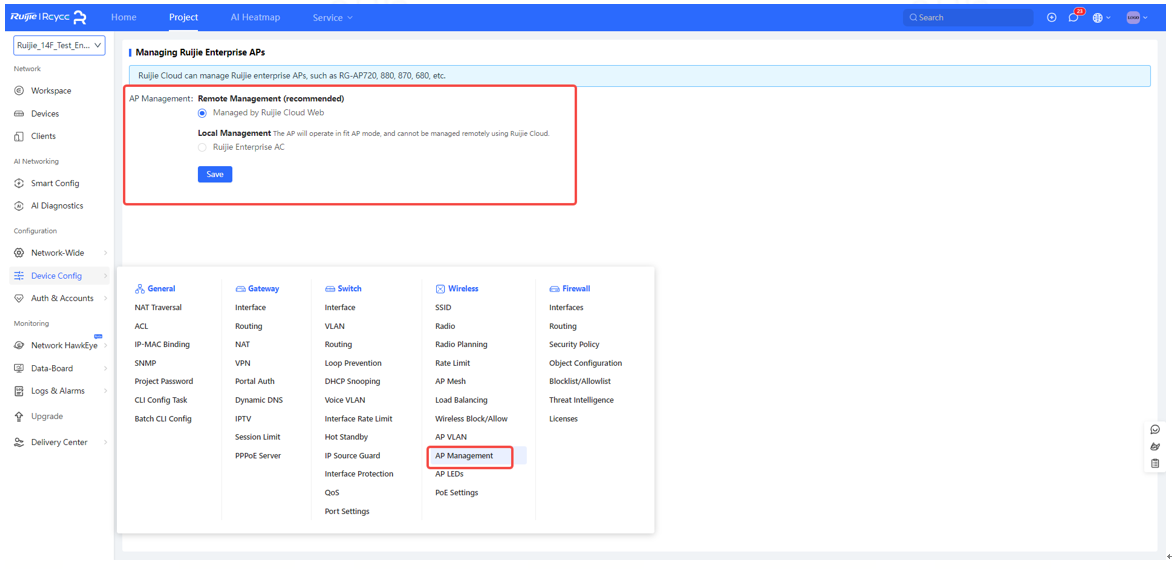Click the middle floating icon at right edge
Screen dimensions: 1172x569
[x=1155, y=446]
